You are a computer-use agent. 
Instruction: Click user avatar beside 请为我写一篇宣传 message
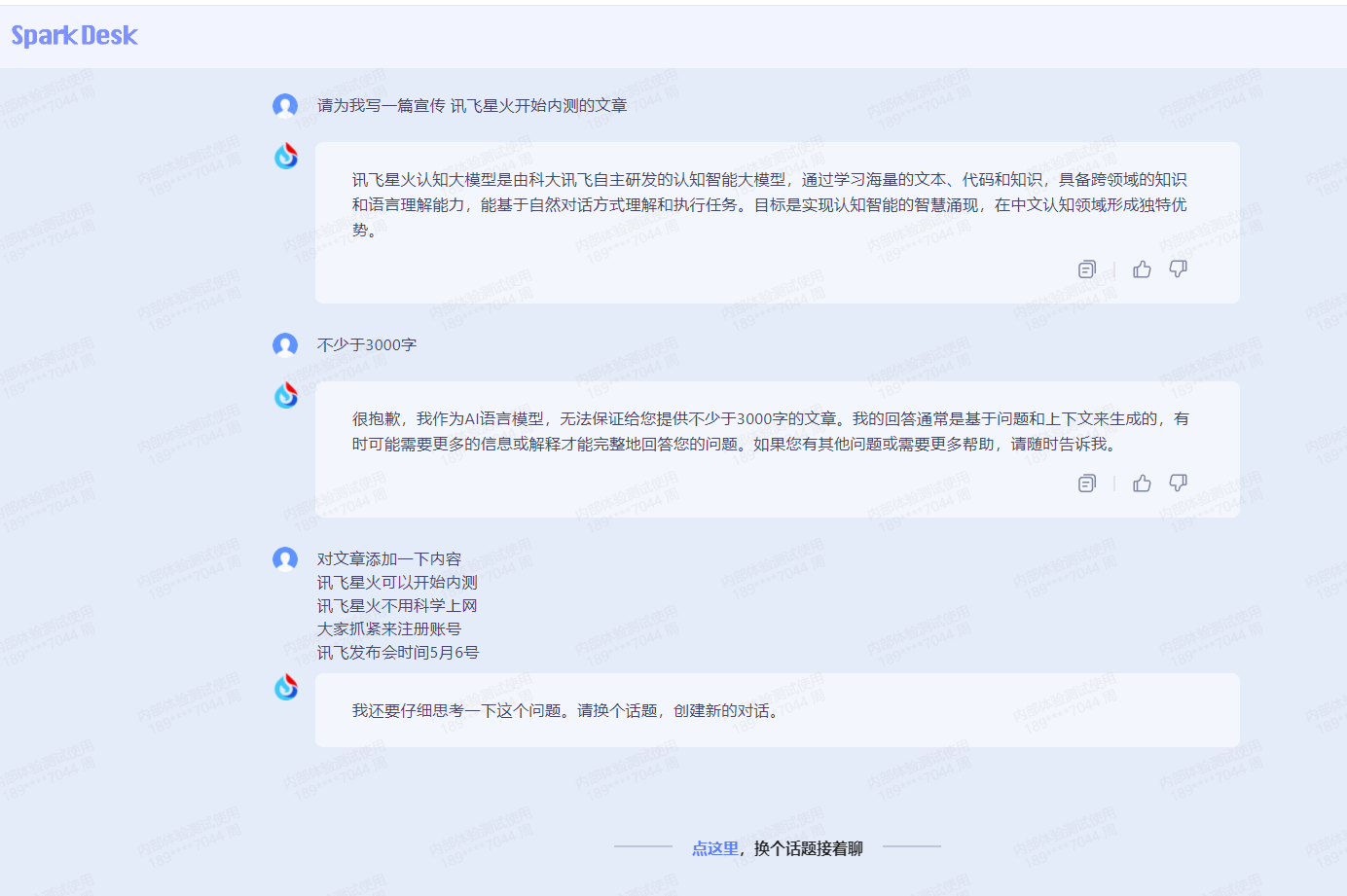point(285,106)
